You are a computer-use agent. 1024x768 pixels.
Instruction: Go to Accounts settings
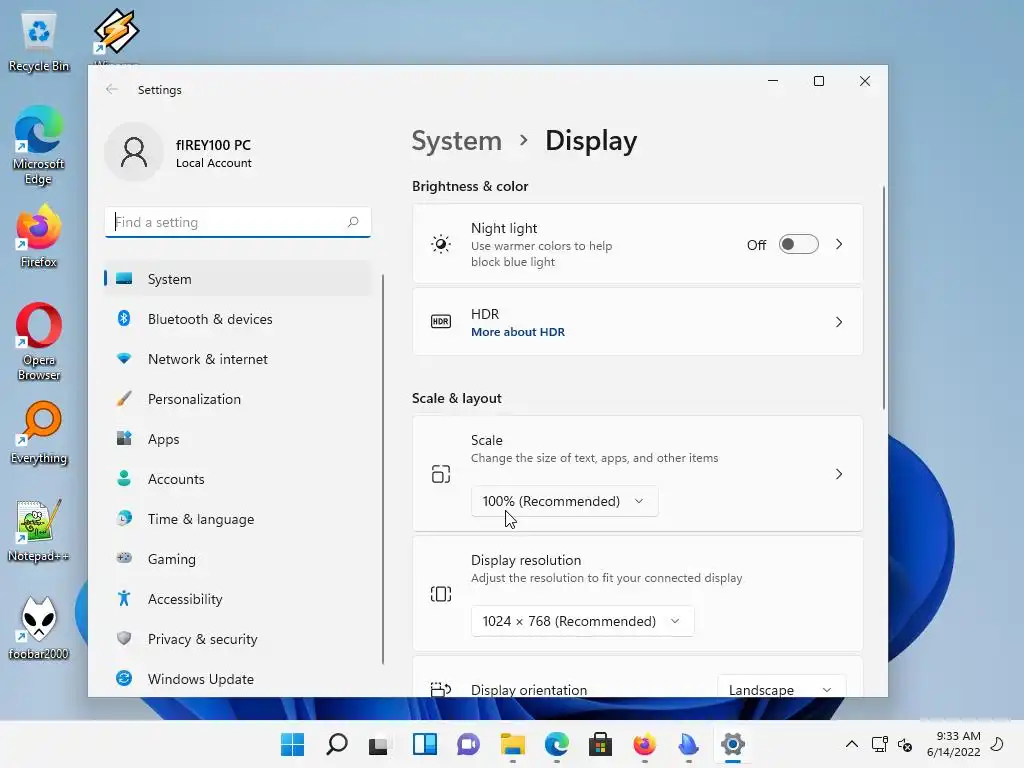pos(238,479)
